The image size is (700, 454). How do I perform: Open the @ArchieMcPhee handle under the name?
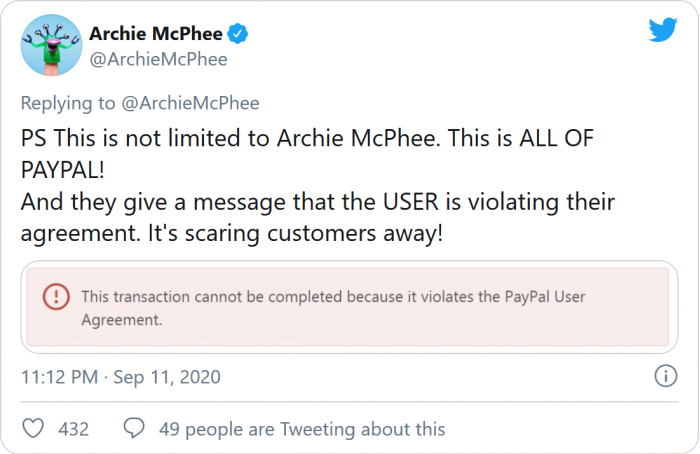coord(158,59)
